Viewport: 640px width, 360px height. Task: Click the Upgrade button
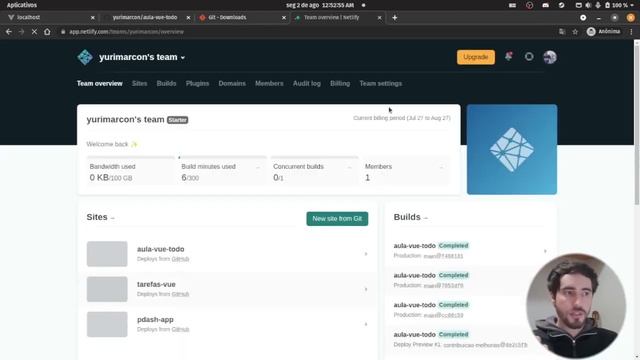[x=476, y=57]
